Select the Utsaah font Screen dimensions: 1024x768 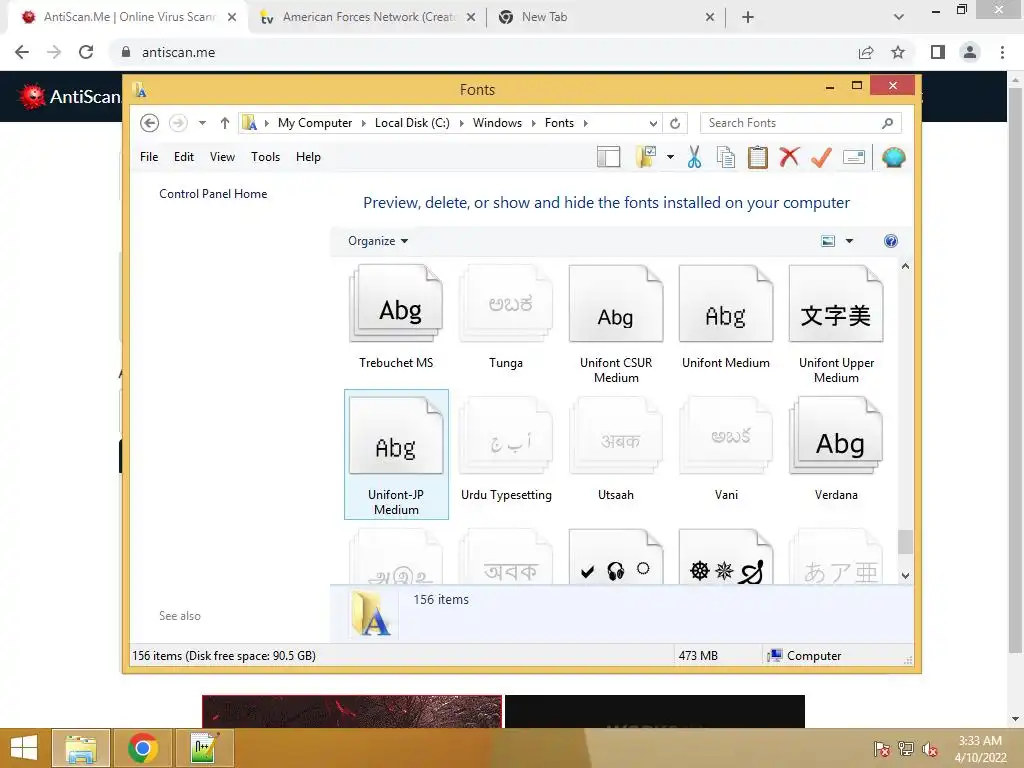(x=616, y=450)
